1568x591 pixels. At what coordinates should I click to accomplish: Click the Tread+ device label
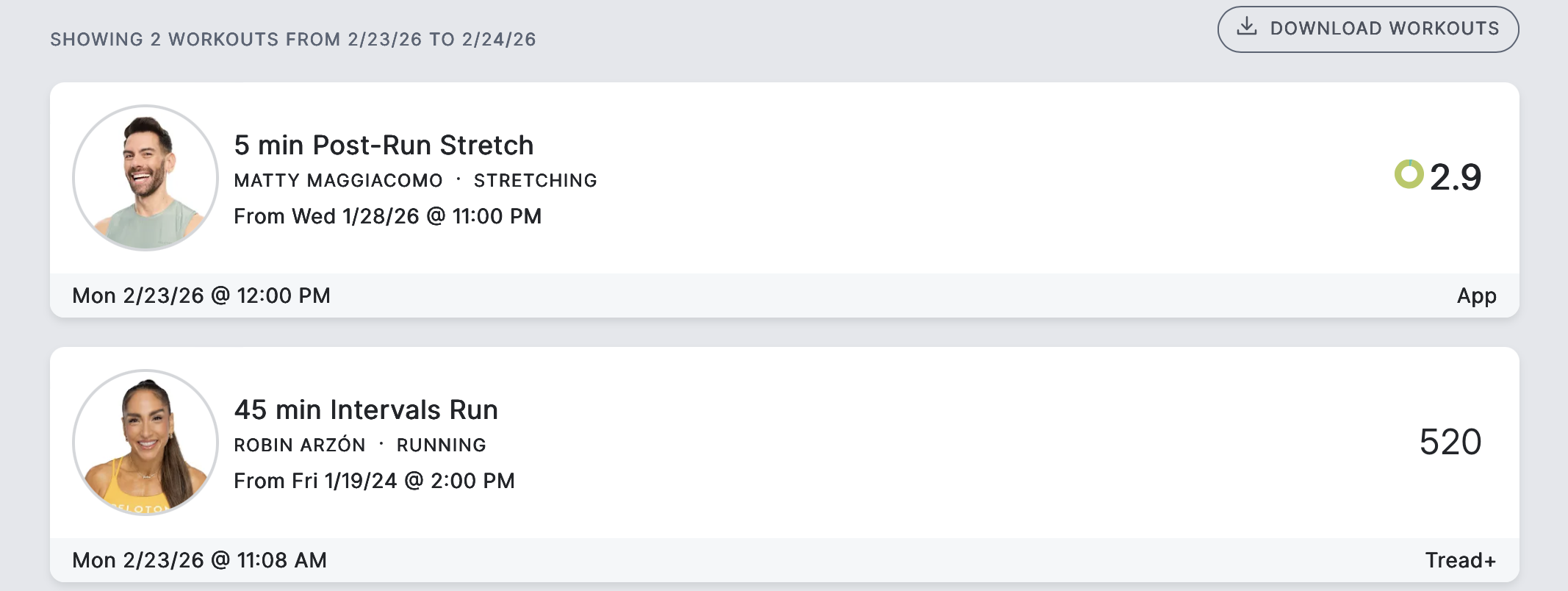(1460, 560)
